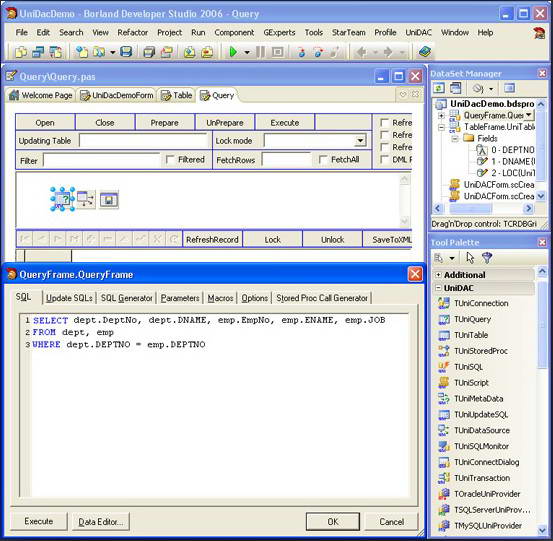Click the OK button
The width and height of the screenshot is (553, 541).
(x=333, y=522)
